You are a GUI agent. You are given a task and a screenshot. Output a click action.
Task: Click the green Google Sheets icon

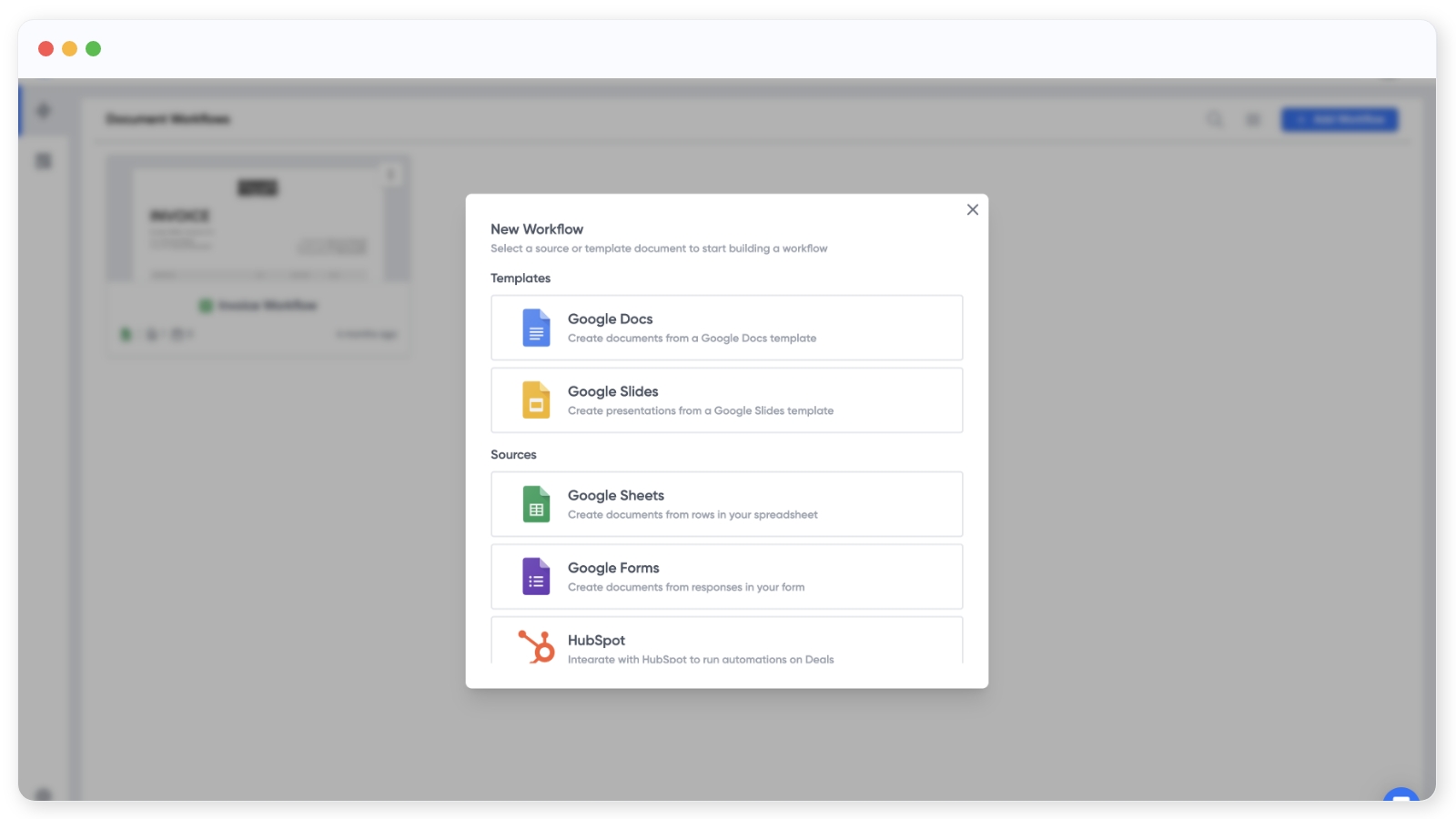click(x=536, y=504)
